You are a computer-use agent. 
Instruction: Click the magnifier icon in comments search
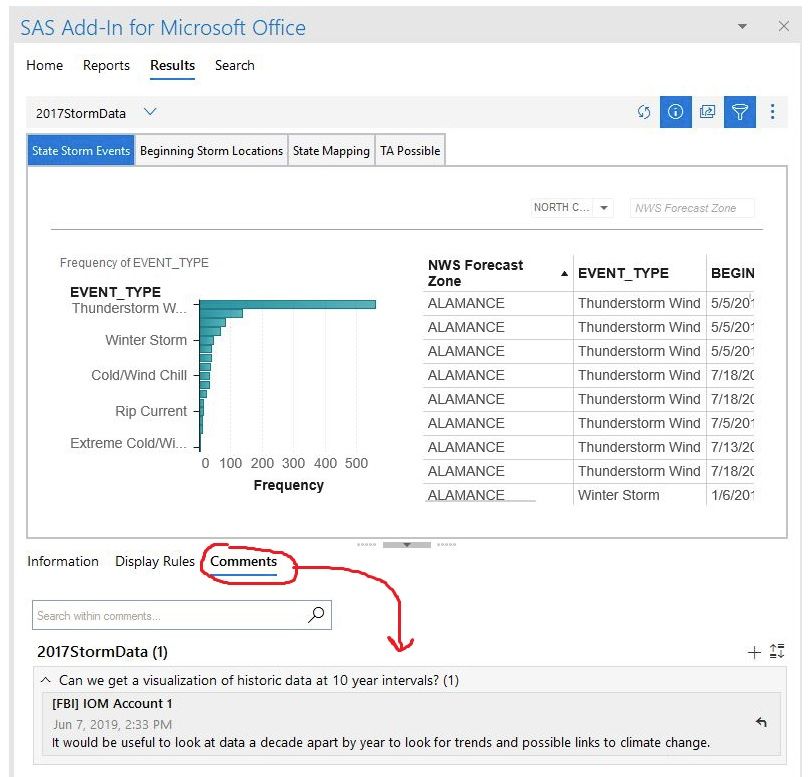pos(316,615)
